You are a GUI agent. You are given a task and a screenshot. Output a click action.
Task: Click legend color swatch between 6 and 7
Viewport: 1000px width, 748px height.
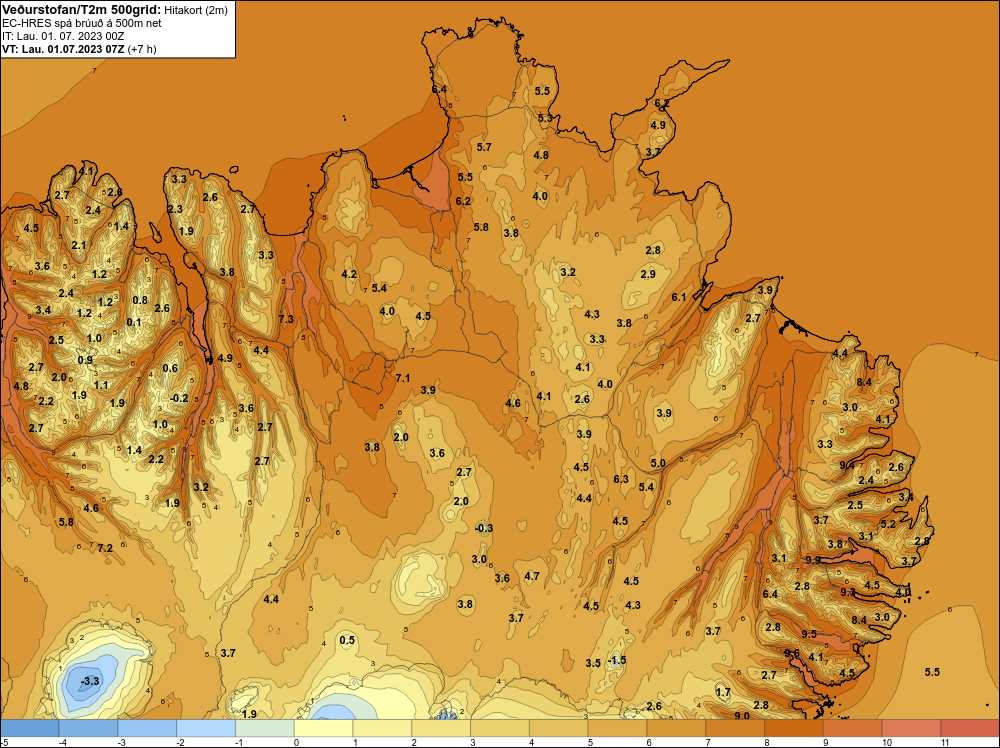(x=676, y=728)
